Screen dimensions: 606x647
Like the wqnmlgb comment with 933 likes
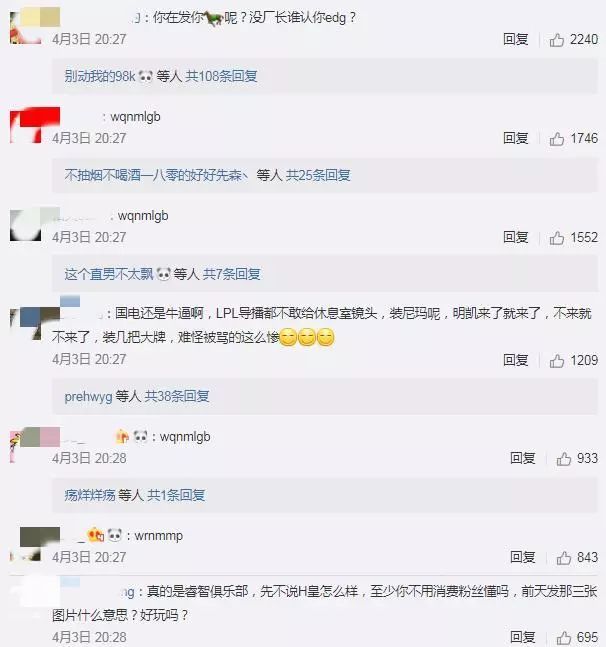pyautogui.click(x=564, y=458)
